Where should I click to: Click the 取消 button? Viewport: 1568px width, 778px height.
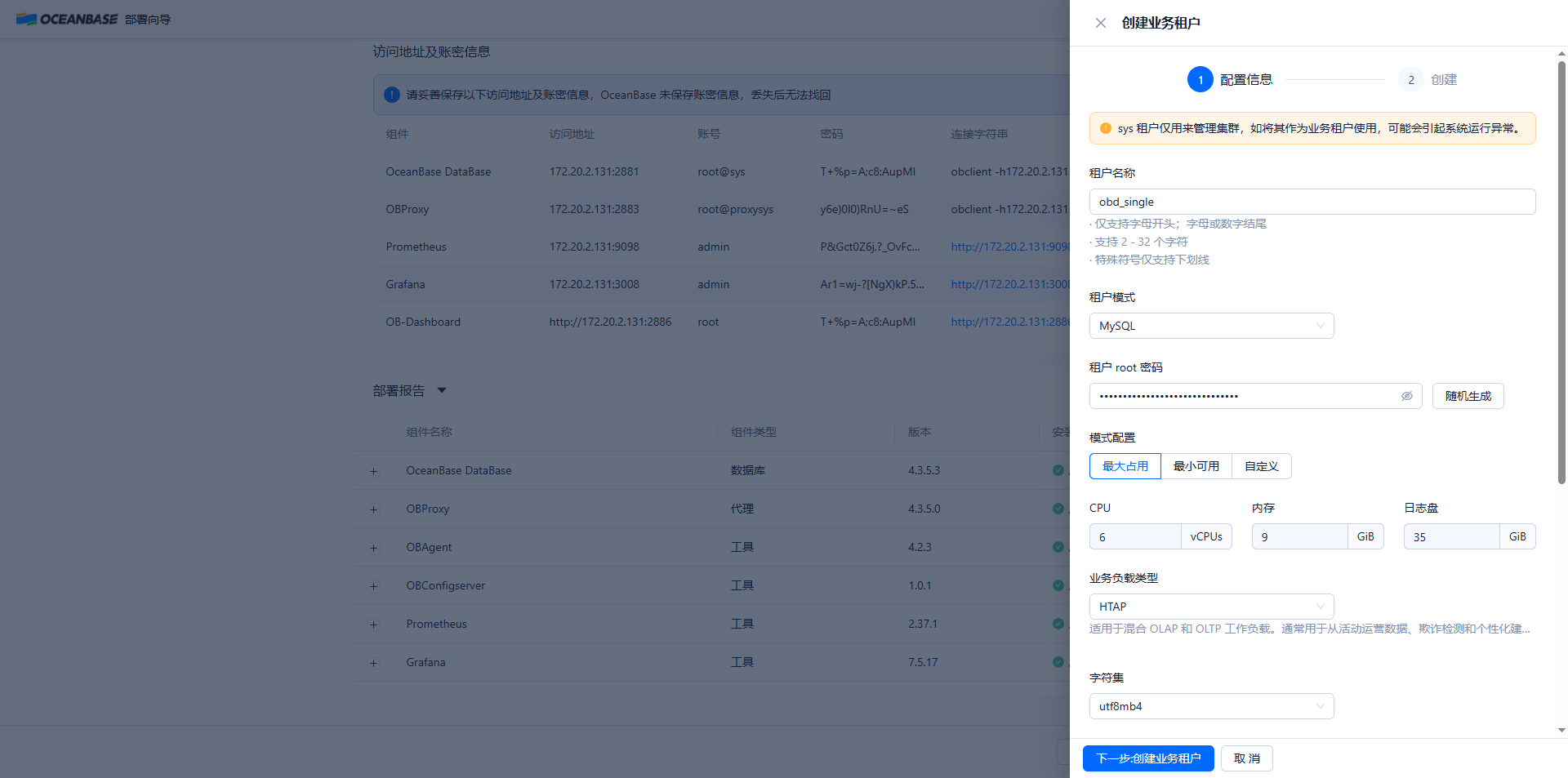(x=1247, y=758)
